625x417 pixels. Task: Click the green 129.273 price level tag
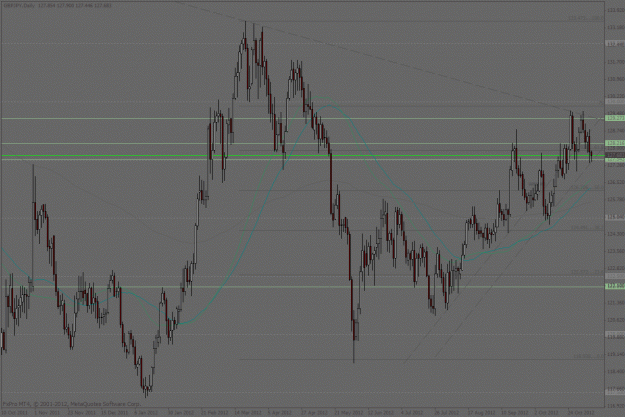click(x=615, y=118)
